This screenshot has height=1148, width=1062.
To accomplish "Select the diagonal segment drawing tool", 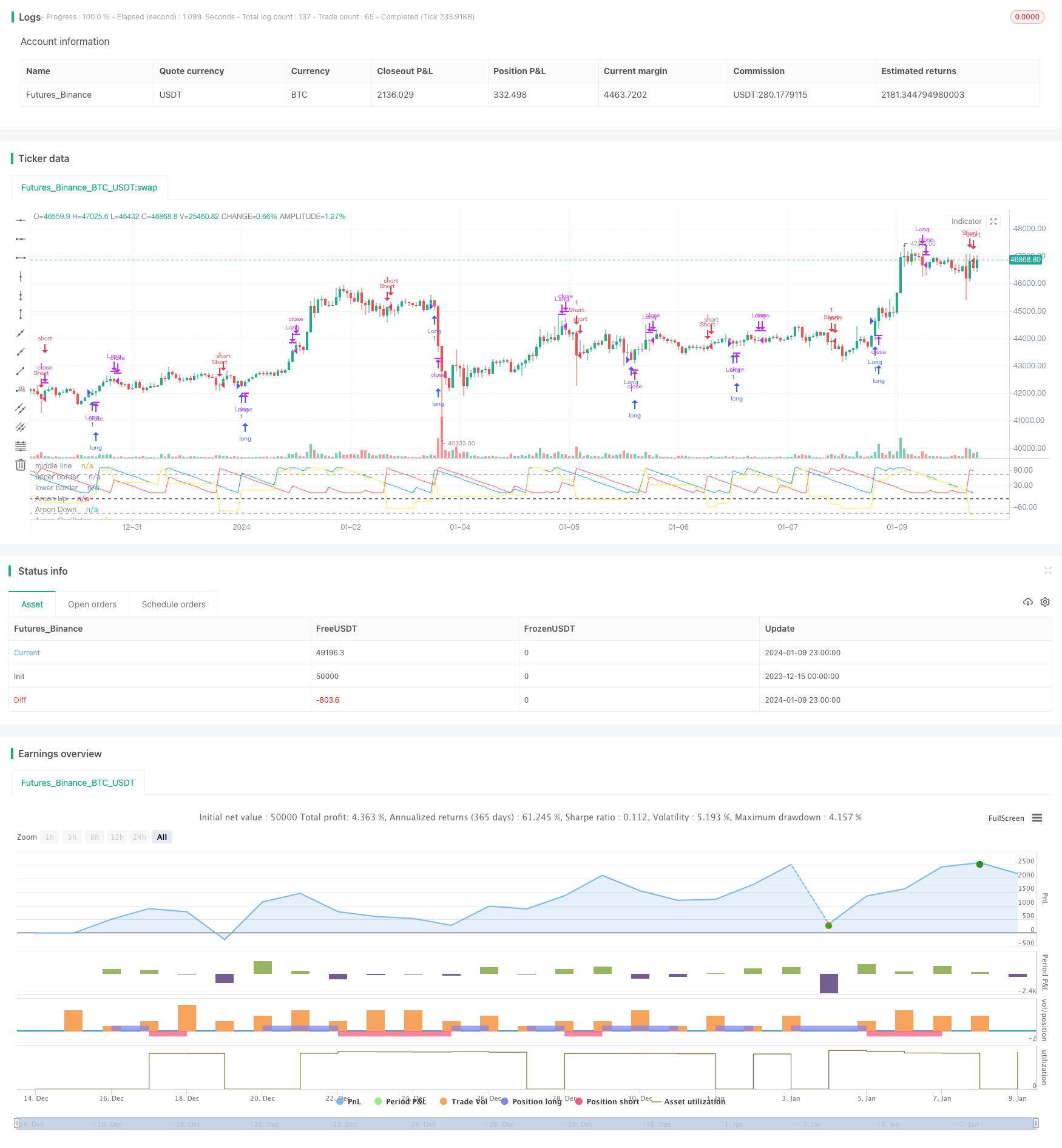I will point(21,371).
